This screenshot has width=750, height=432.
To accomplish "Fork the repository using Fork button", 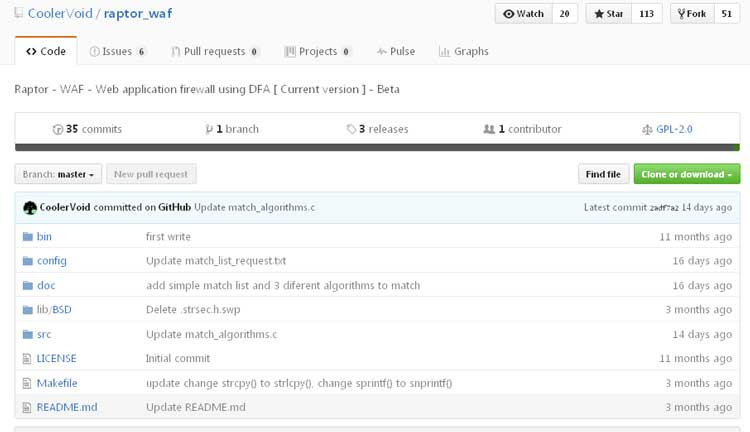I will tap(692, 14).
